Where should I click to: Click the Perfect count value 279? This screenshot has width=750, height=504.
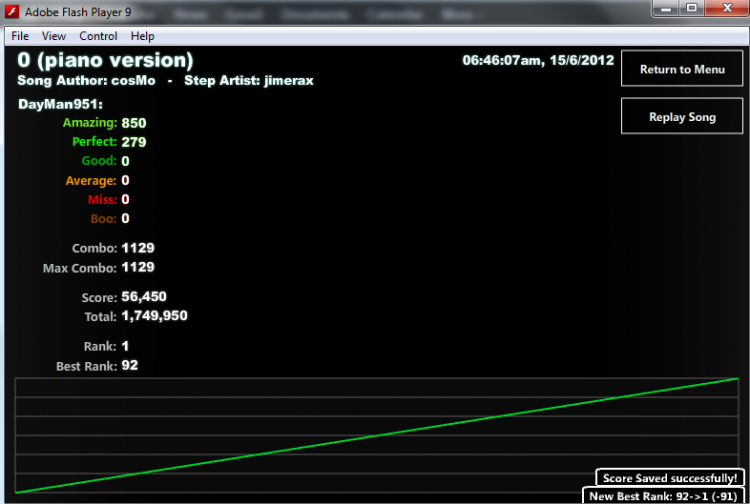click(133, 142)
